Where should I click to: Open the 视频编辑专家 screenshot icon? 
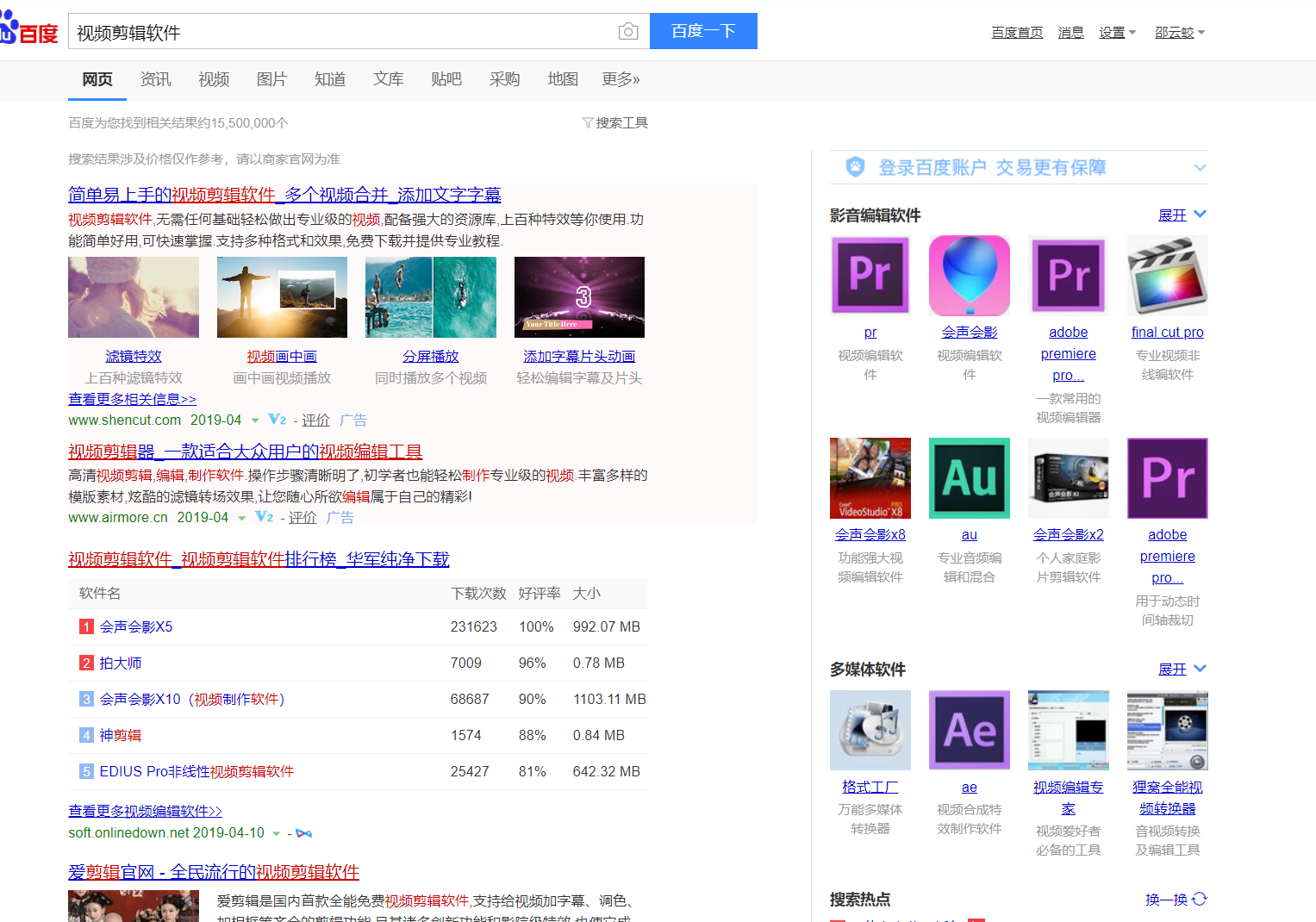click(x=1068, y=730)
